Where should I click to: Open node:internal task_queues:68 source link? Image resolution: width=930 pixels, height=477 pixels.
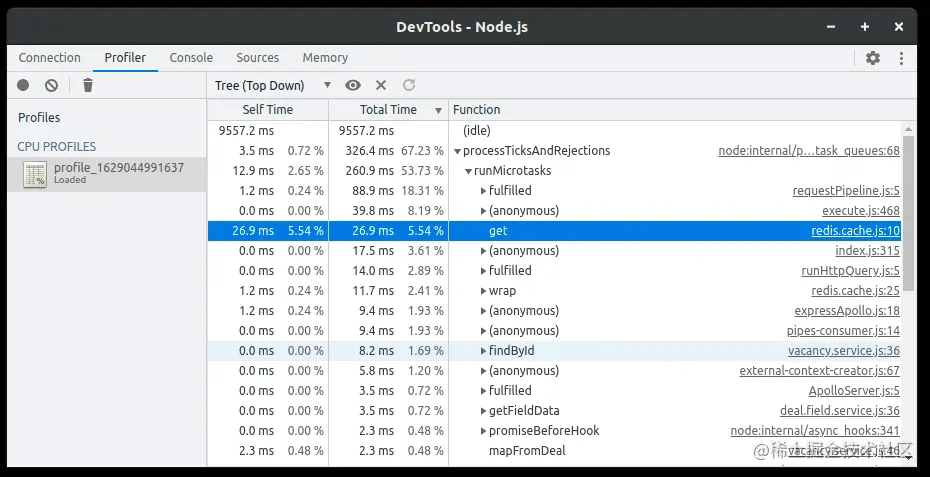[809, 151]
